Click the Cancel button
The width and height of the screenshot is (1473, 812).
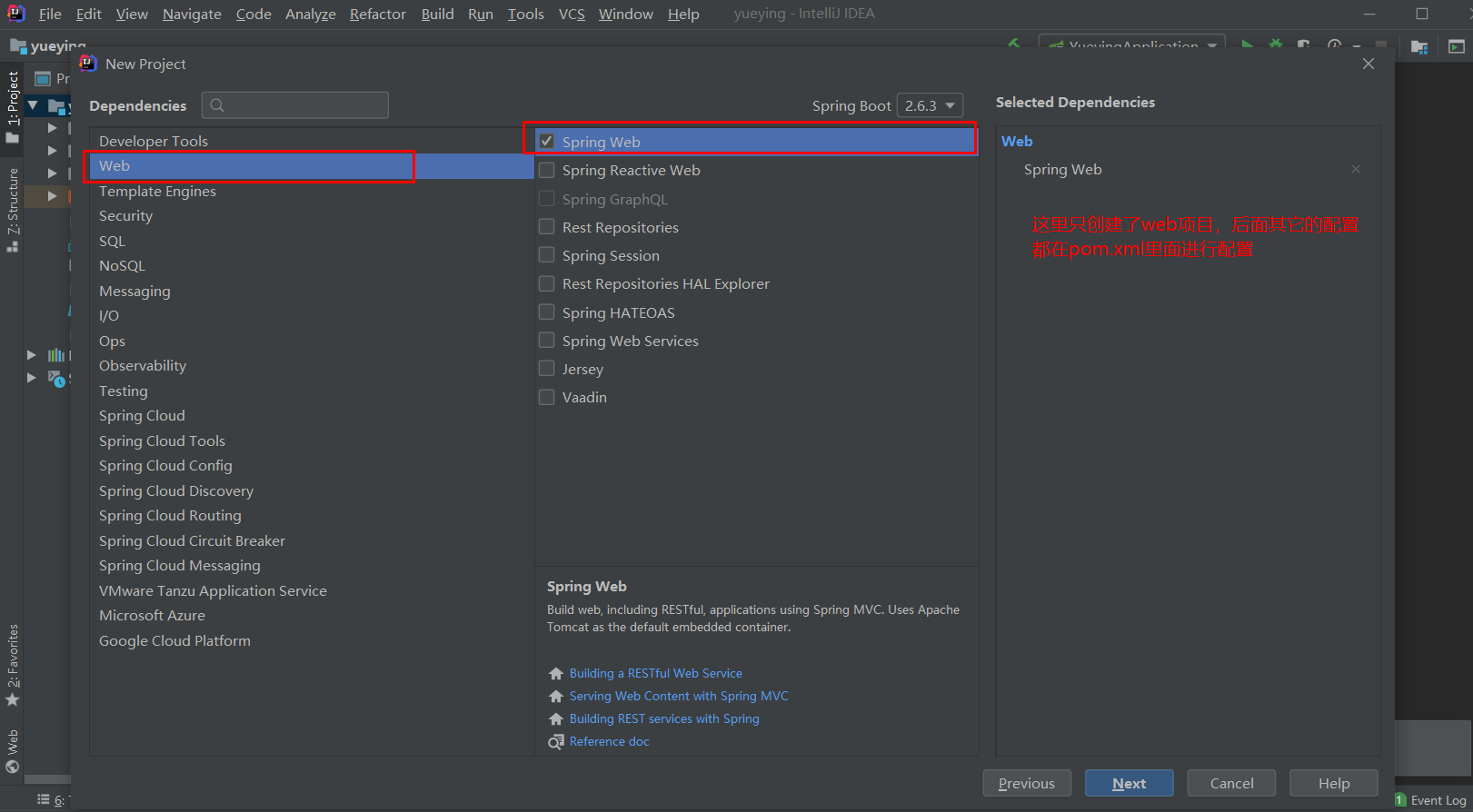click(x=1232, y=783)
